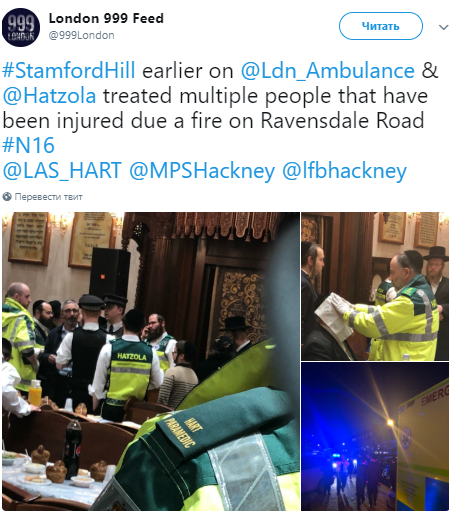456x516 pixels.
Task: Visit the @MPSHackney profile mention
Action: [x=202, y=171]
